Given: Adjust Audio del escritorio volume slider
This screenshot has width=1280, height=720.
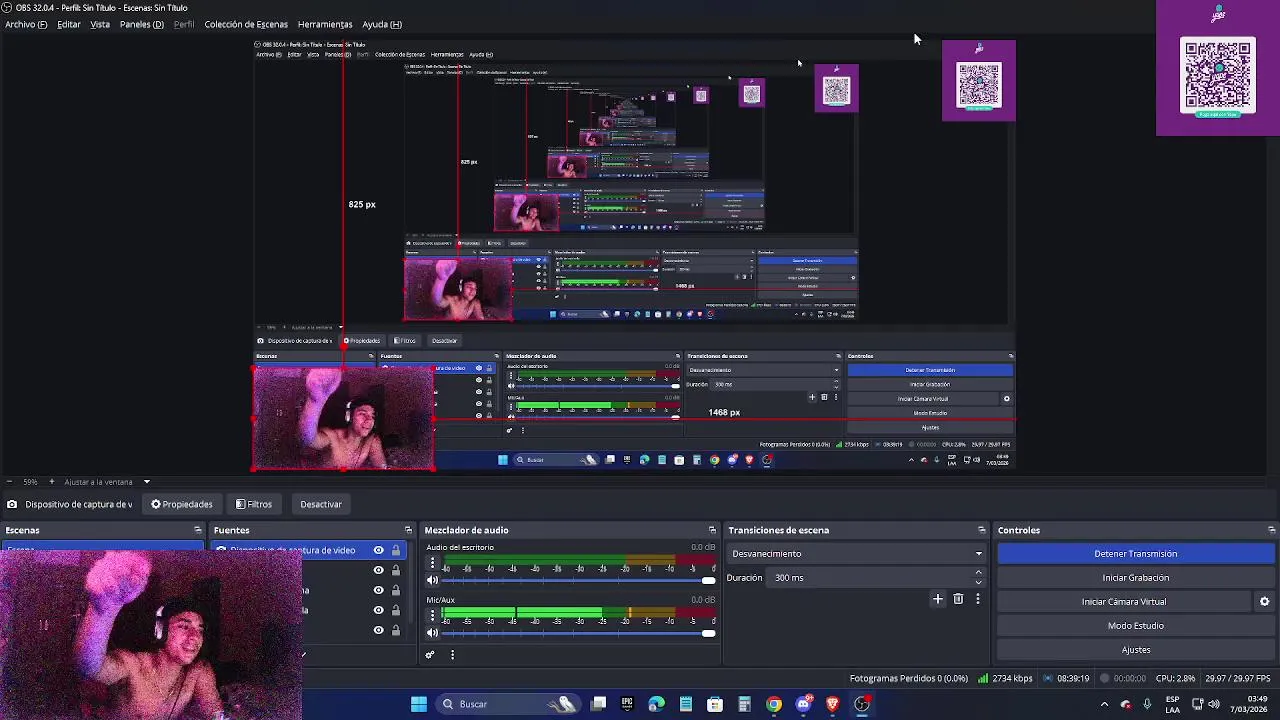Looking at the screenshot, I should (579, 580).
